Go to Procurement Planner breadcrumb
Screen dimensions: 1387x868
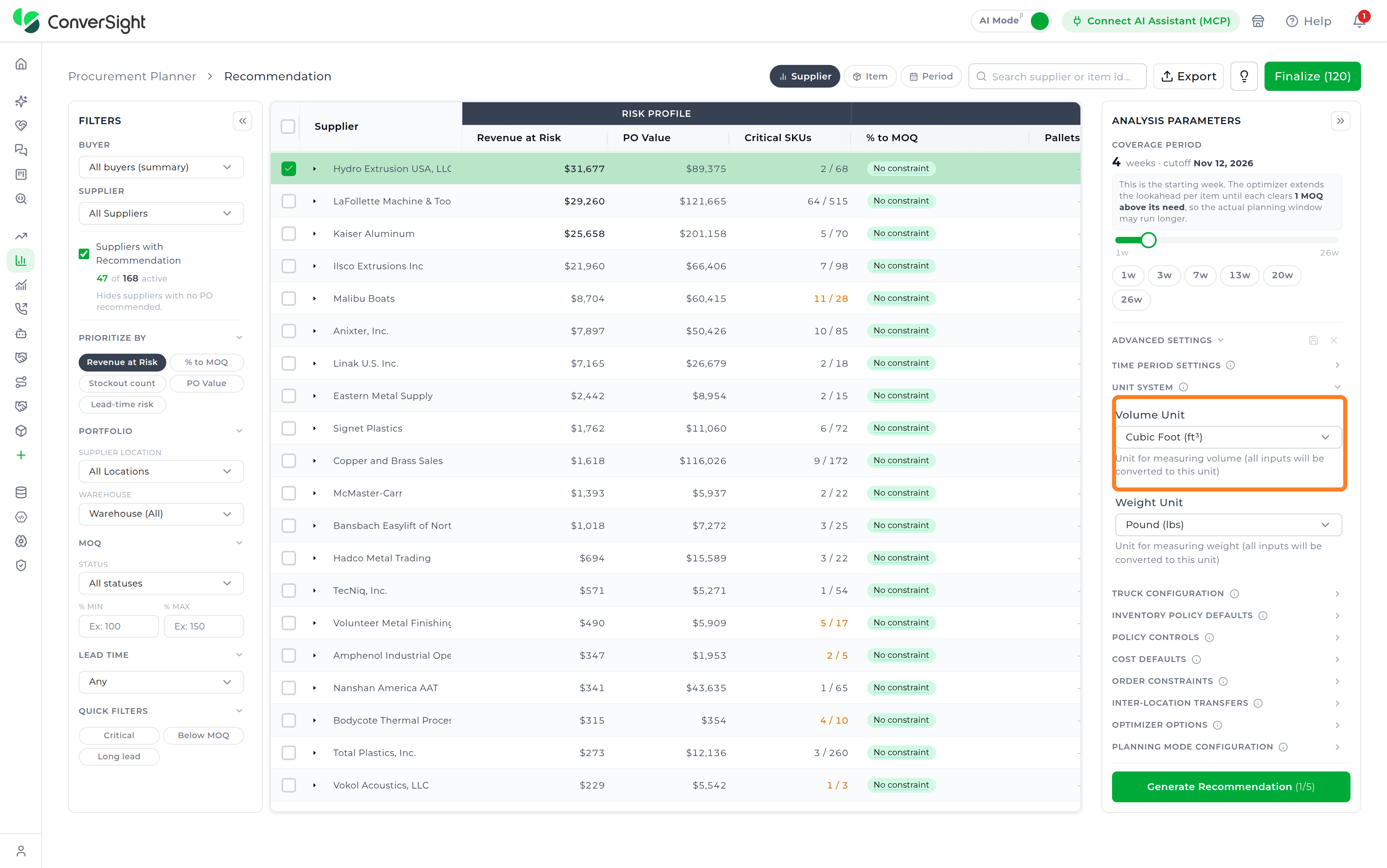tap(132, 76)
